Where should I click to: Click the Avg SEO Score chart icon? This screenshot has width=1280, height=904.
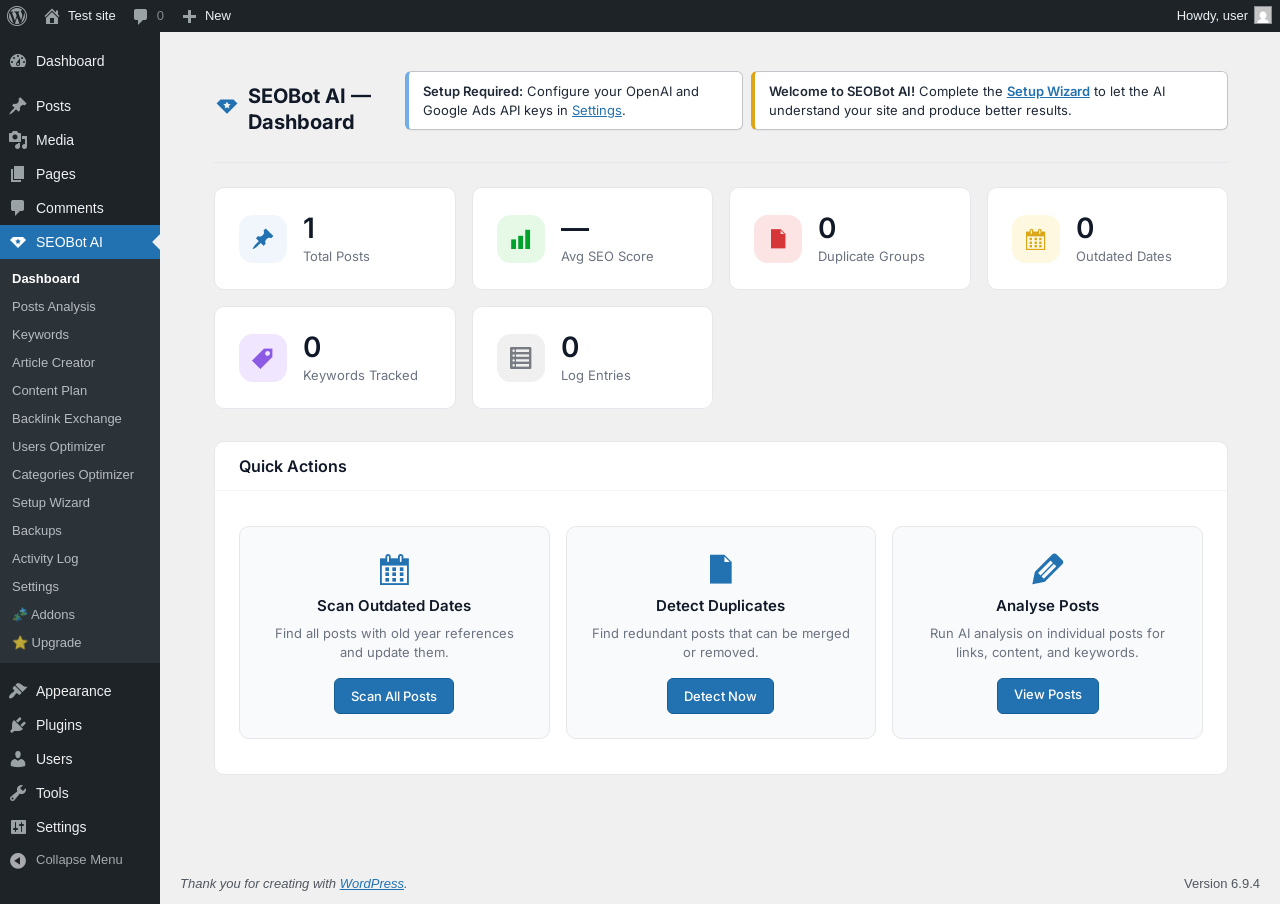coord(521,239)
